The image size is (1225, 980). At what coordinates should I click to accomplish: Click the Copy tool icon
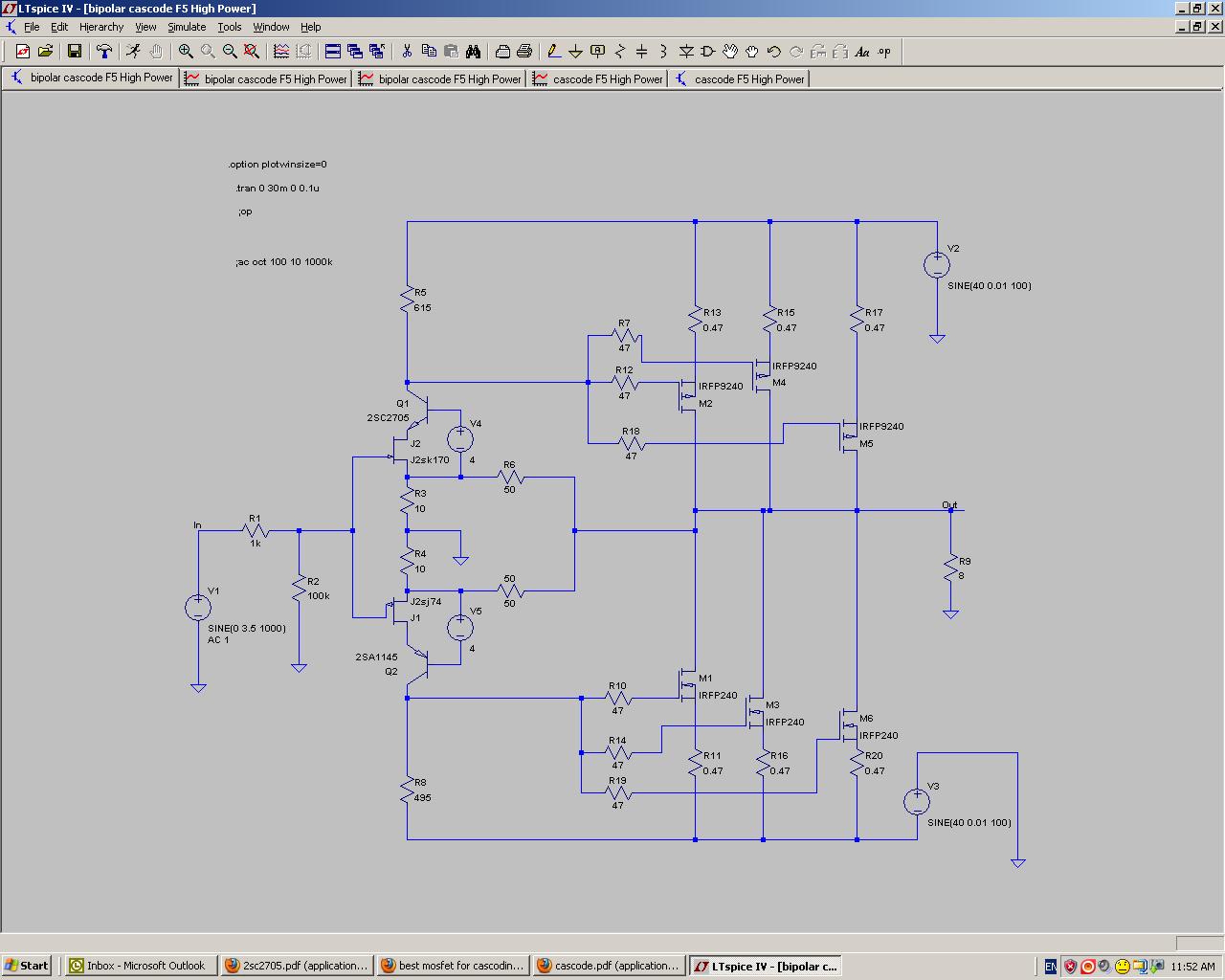429,52
